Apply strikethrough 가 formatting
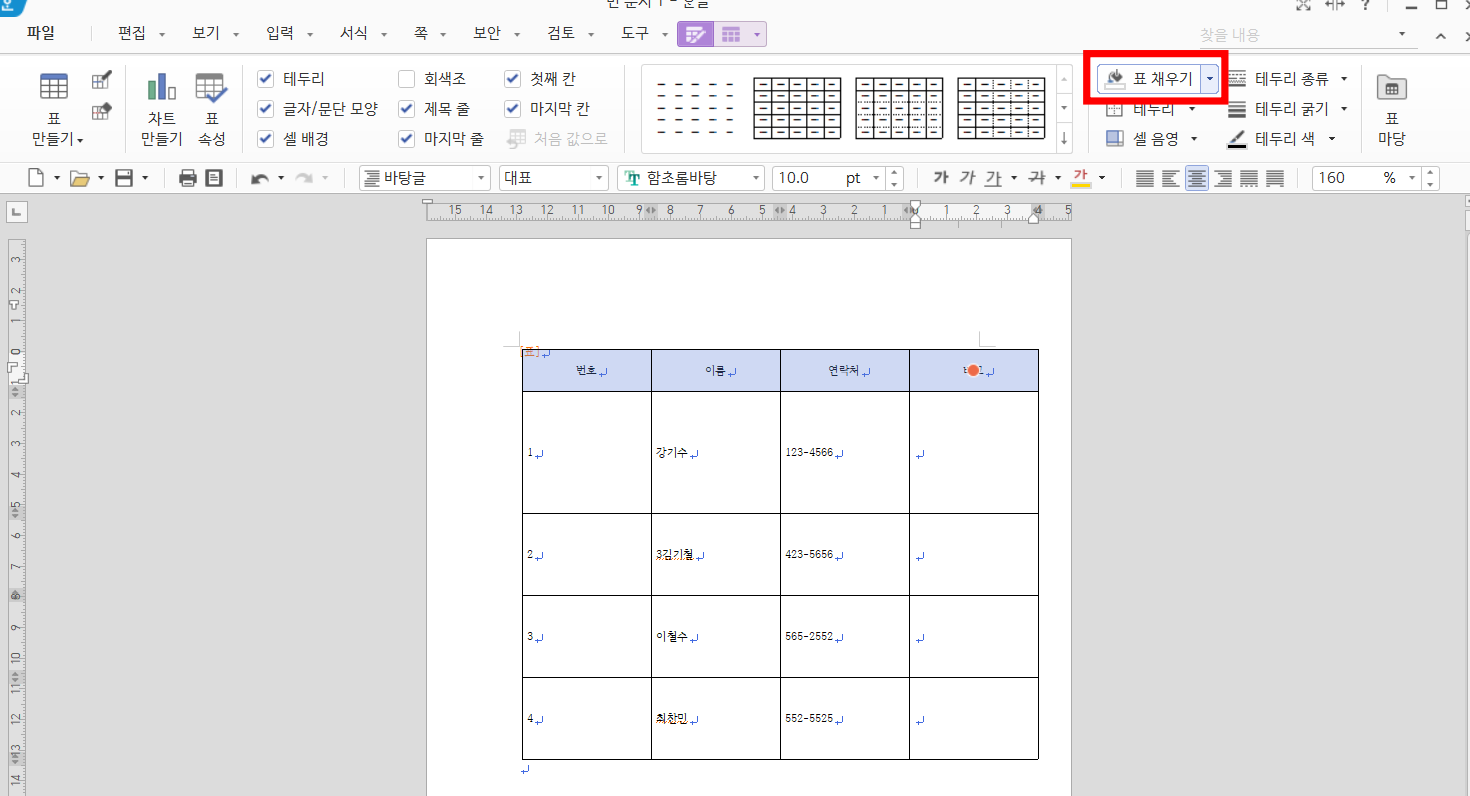 tap(1037, 178)
